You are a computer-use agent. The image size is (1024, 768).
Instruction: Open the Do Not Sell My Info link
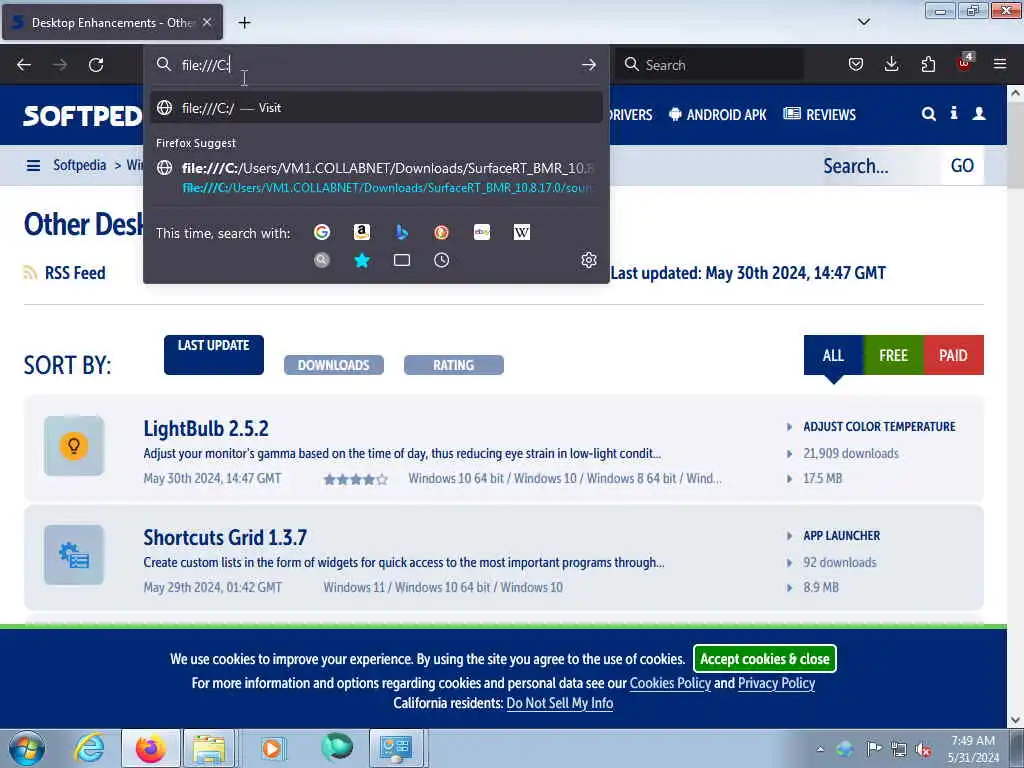click(560, 703)
